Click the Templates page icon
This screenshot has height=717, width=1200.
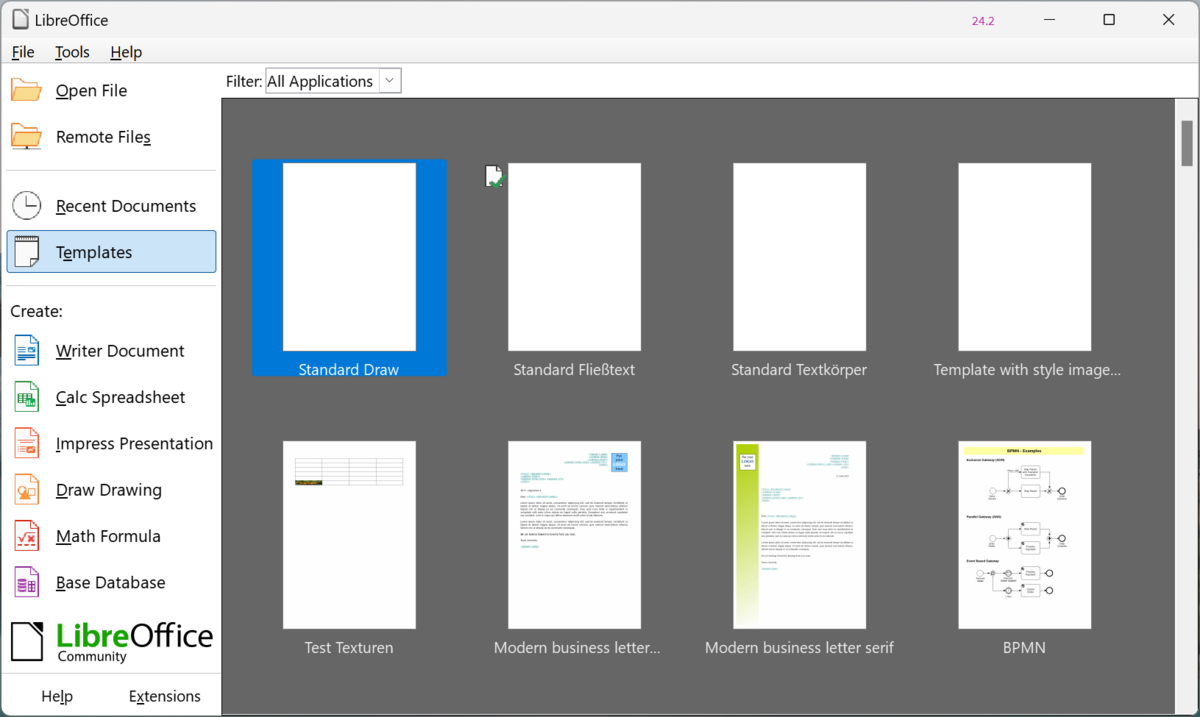(x=26, y=252)
